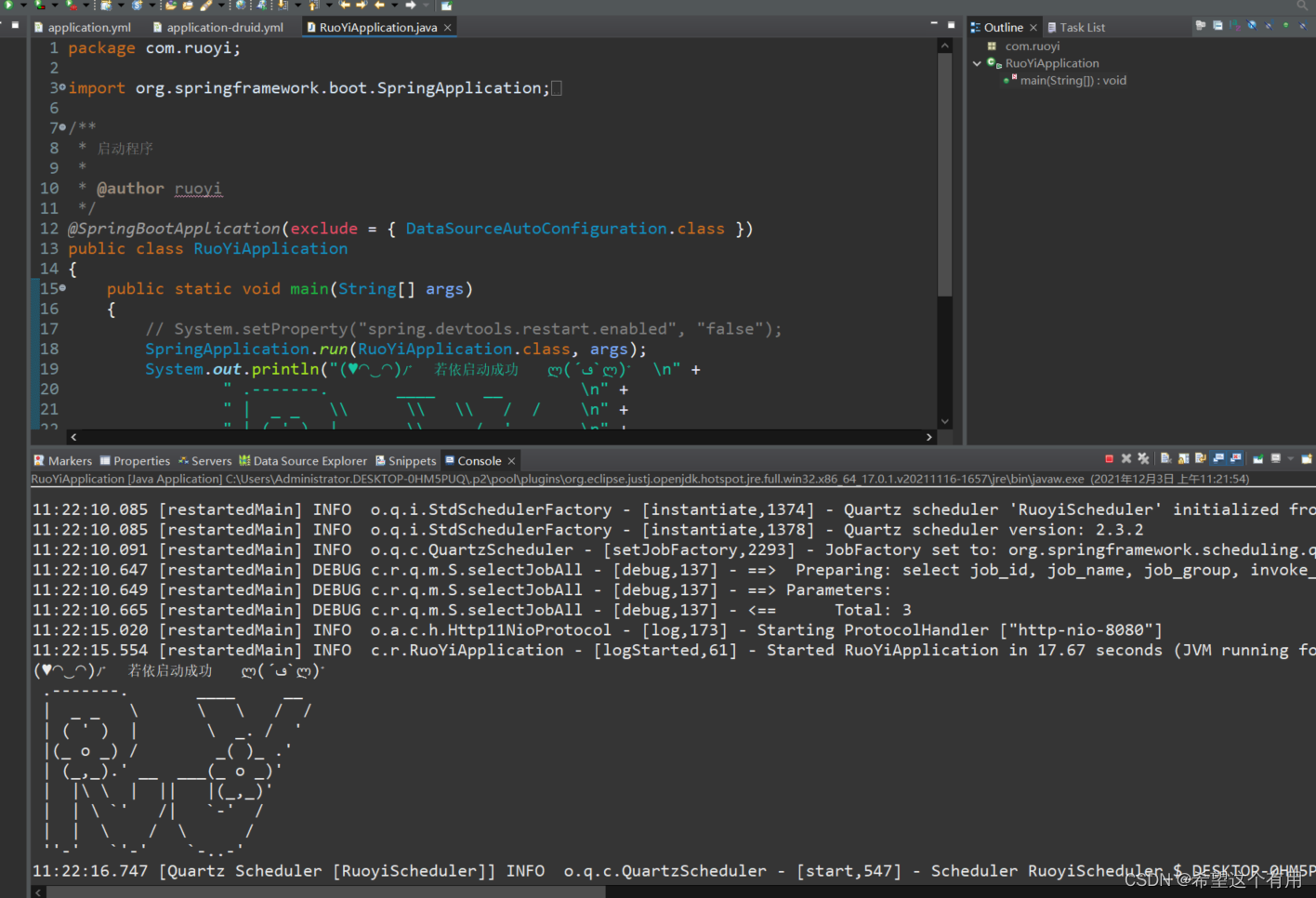Collapse RuoYiApplication node in Outline
The height and width of the screenshot is (898, 1316).
pyautogui.click(x=977, y=63)
